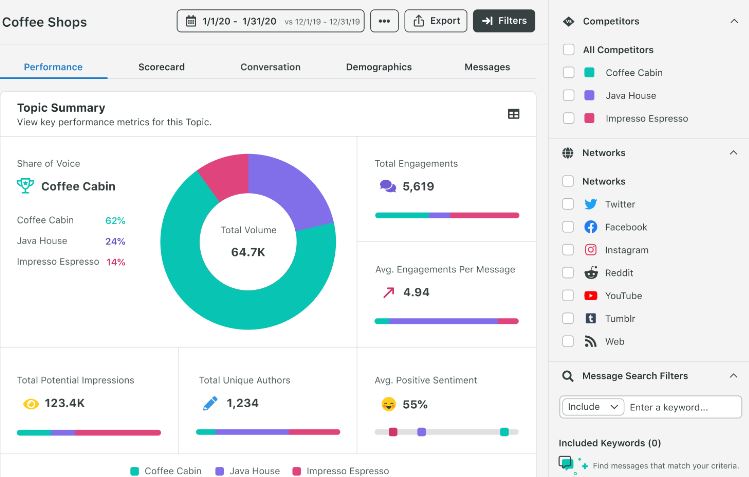Open the three-dot more options menu
749x477 pixels.
(x=384, y=21)
